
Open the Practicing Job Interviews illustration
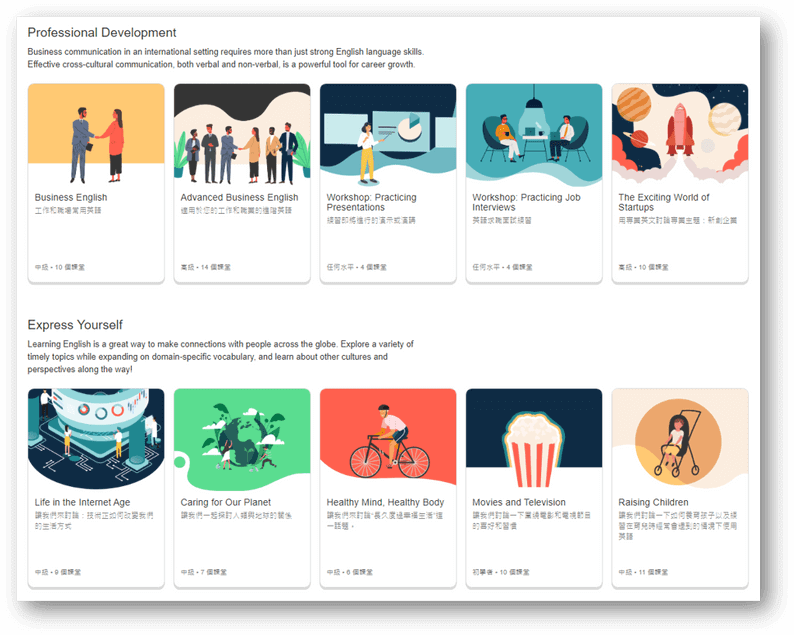(534, 135)
